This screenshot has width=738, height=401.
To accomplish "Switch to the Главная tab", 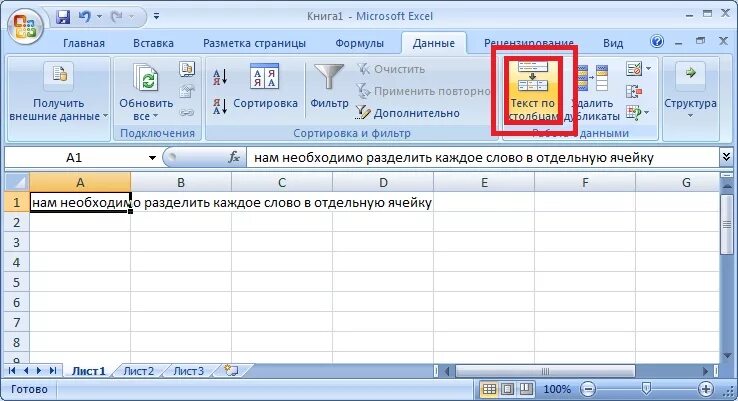I will point(84,43).
